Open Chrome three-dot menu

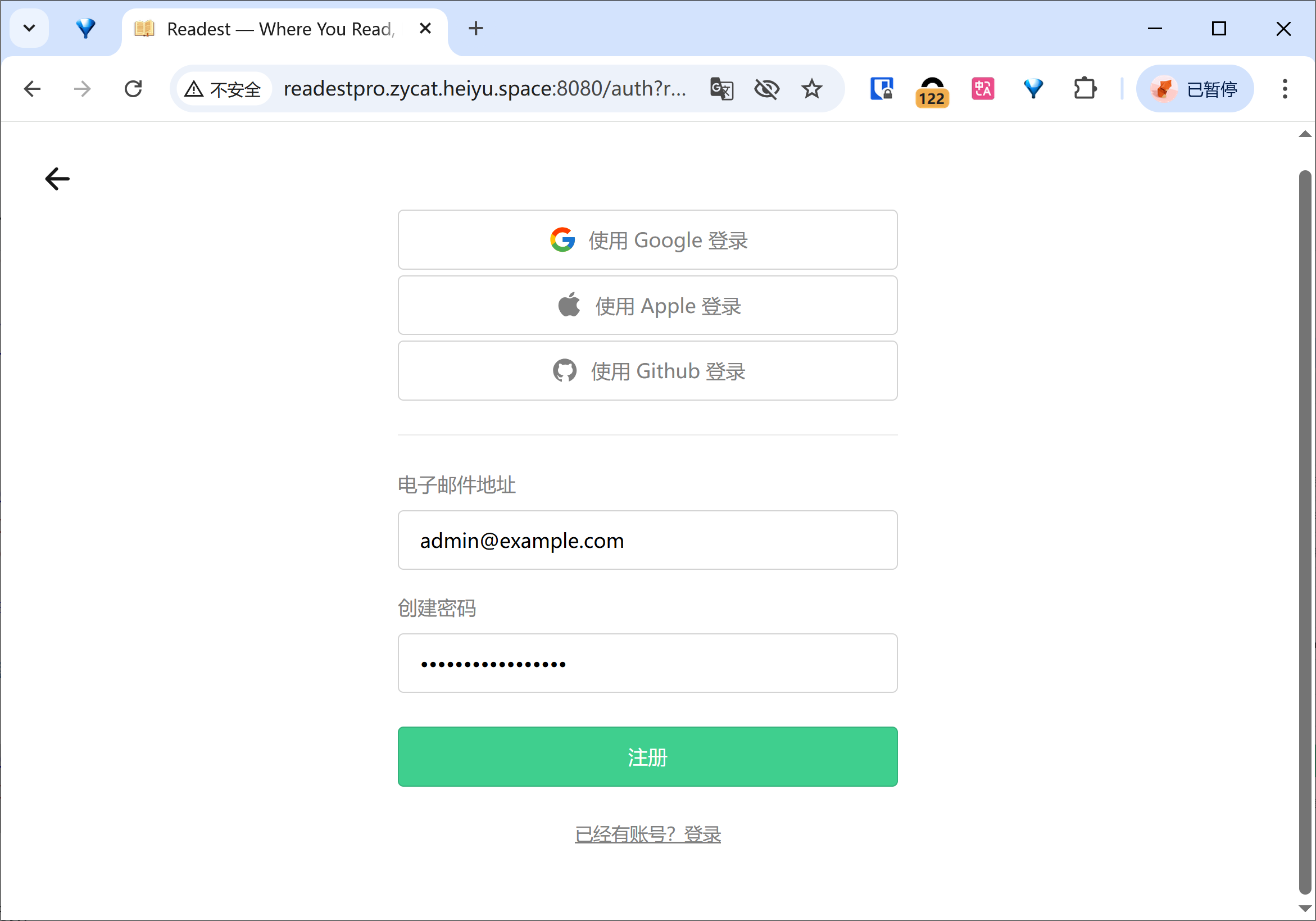click(x=1285, y=89)
